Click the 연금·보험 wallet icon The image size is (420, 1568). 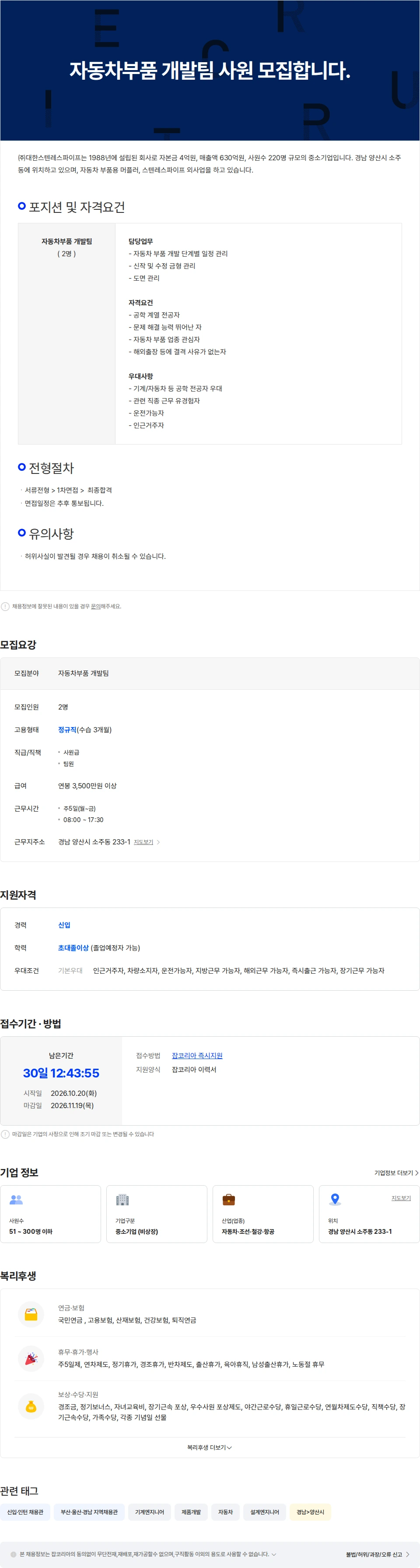point(31,1314)
